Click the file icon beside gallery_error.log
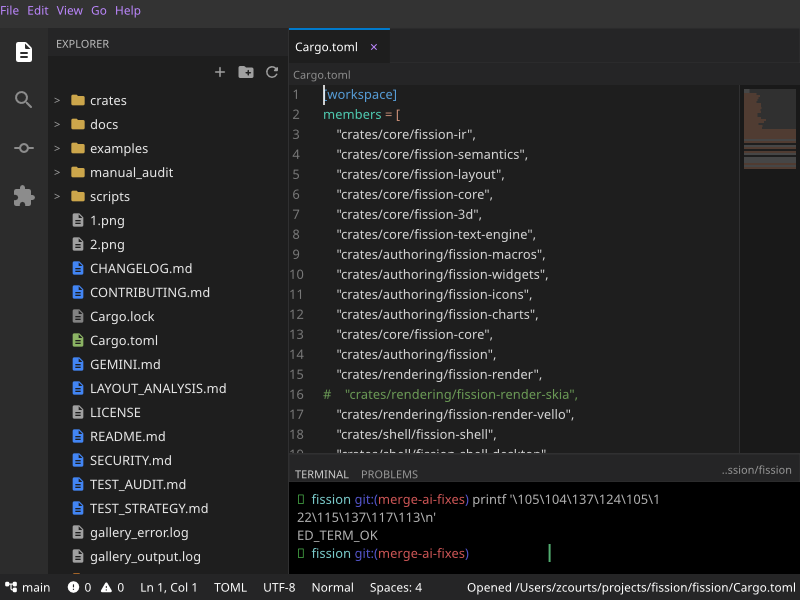Viewport: 800px width, 600px height. [78, 532]
